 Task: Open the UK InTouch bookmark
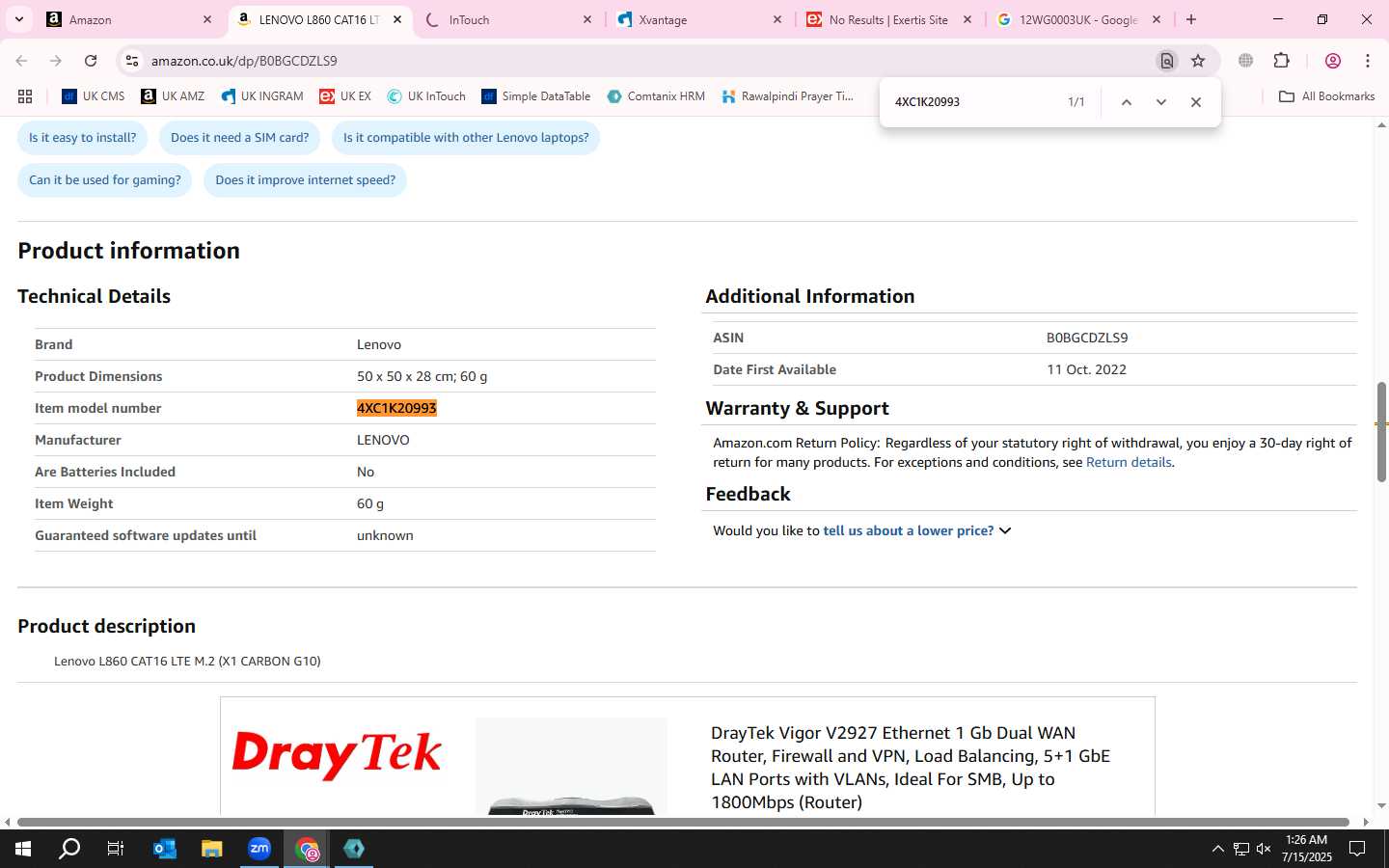pos(426,96)
